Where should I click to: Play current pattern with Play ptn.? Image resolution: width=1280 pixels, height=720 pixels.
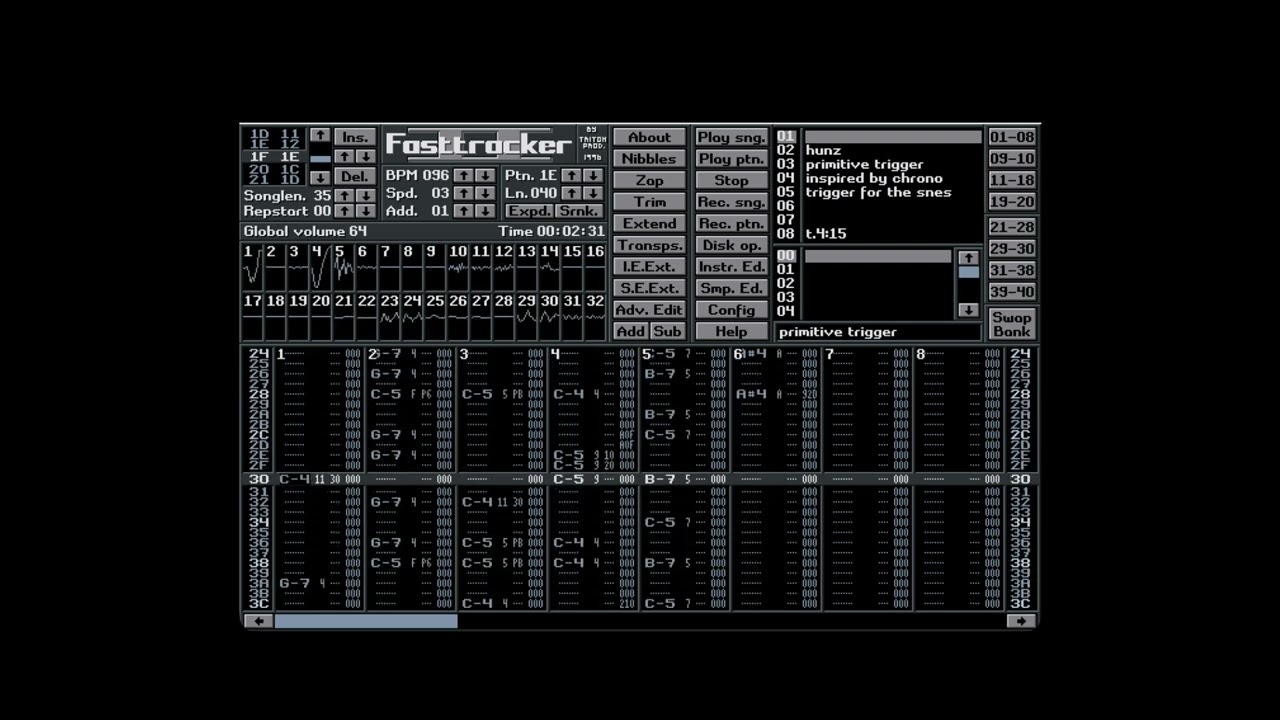(x=731, y=159)
